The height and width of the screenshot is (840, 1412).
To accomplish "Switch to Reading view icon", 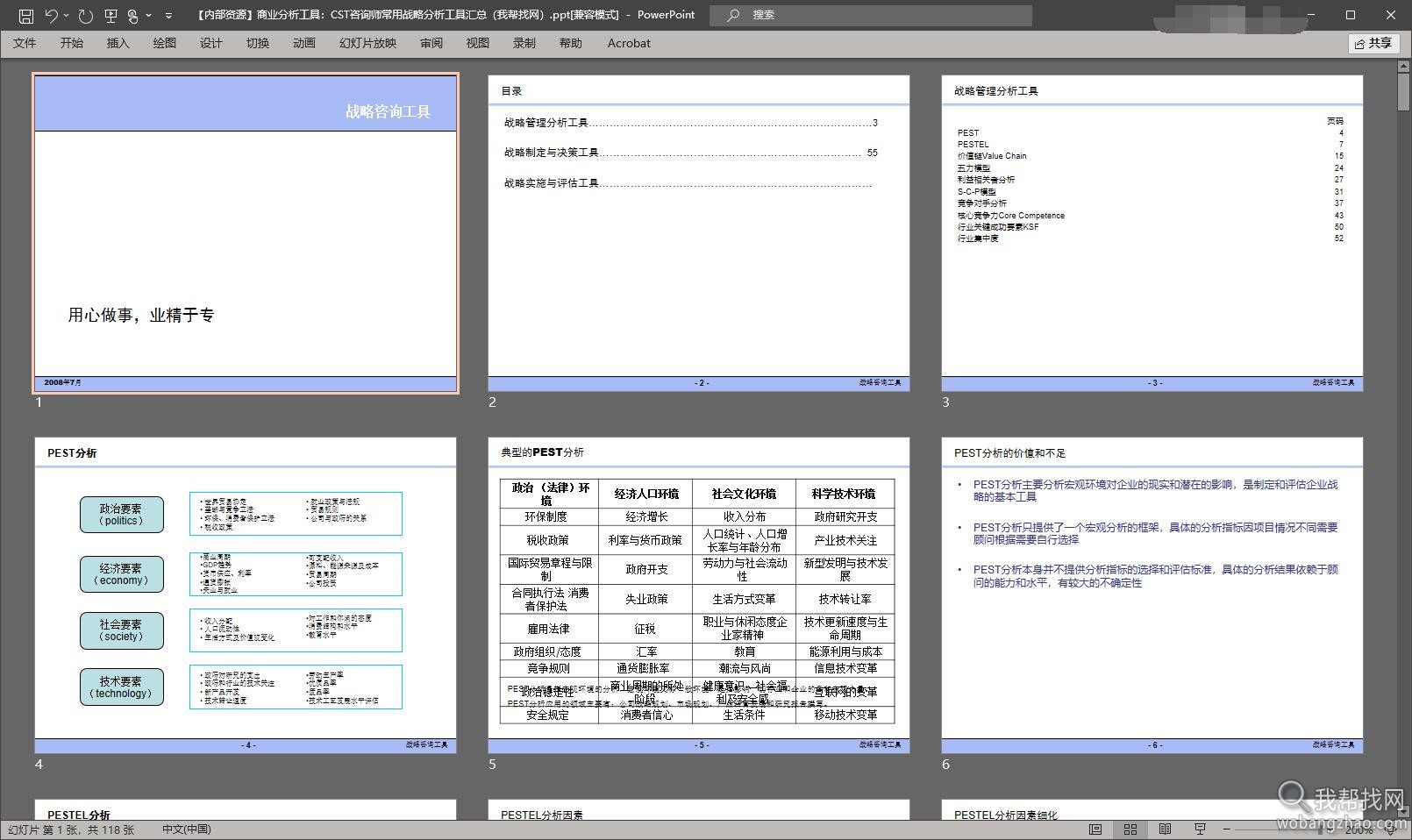I will 1165,829.
